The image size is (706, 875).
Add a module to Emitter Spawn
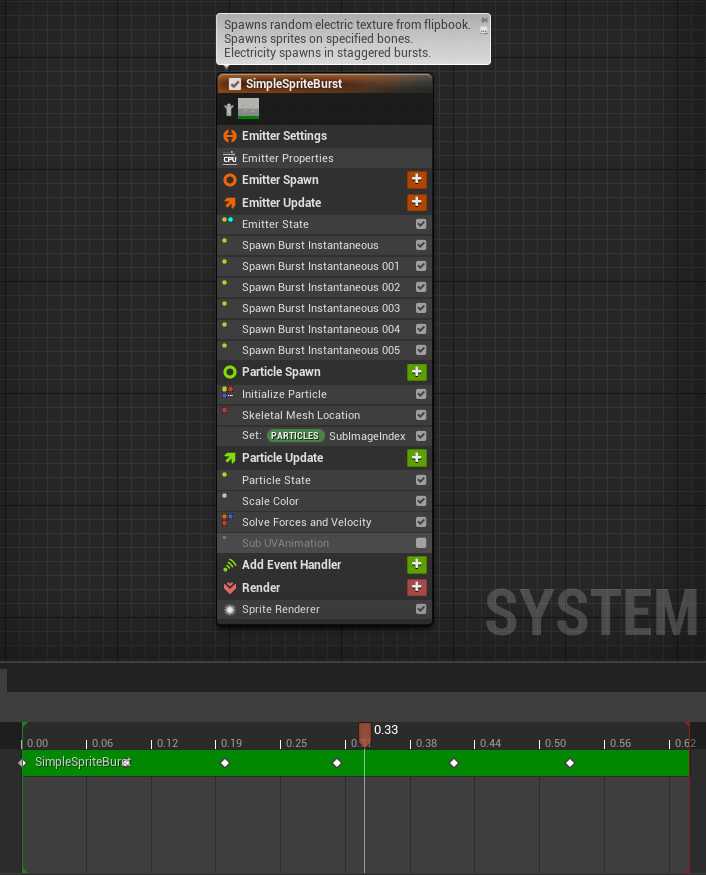click(x=416, y=179)
